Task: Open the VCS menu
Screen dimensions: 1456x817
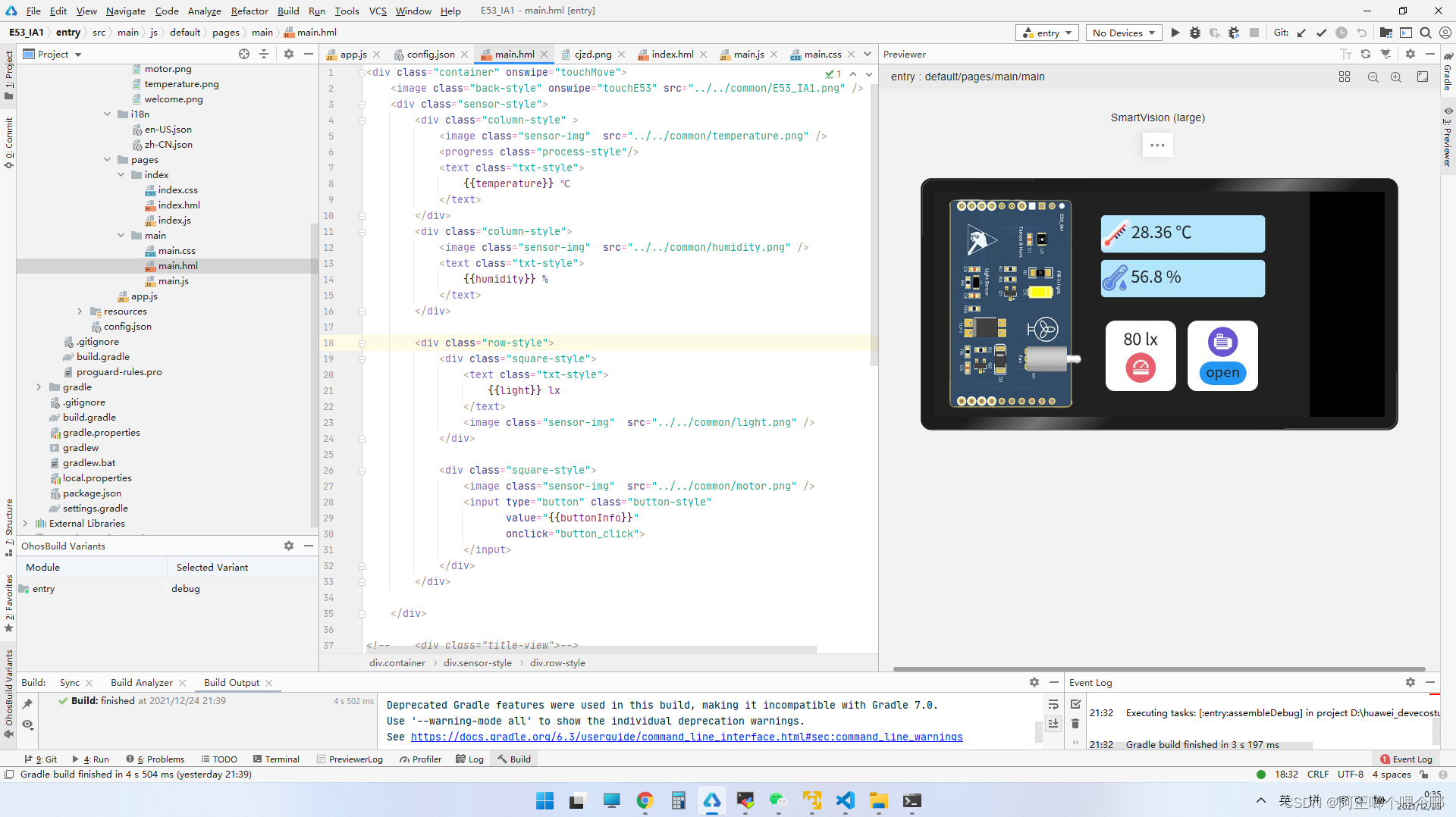Action: click(x=378, y=11)
